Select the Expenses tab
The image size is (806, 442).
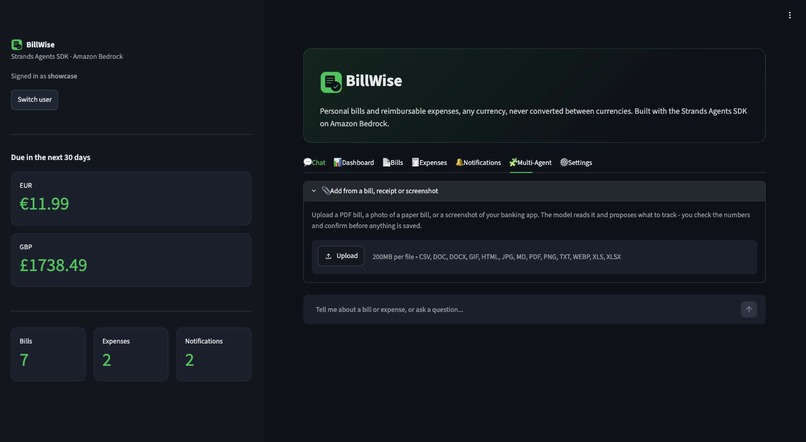point(429,162)
